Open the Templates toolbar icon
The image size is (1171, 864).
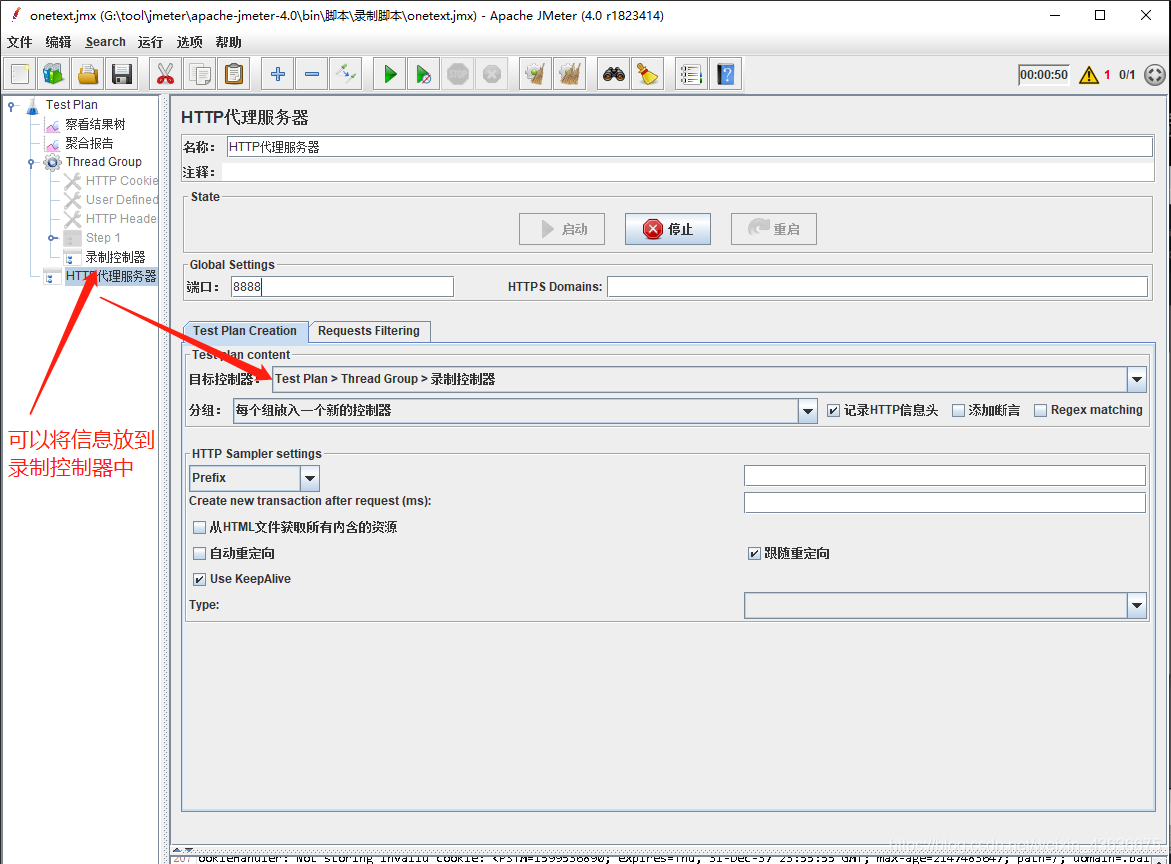click(54, 74)
